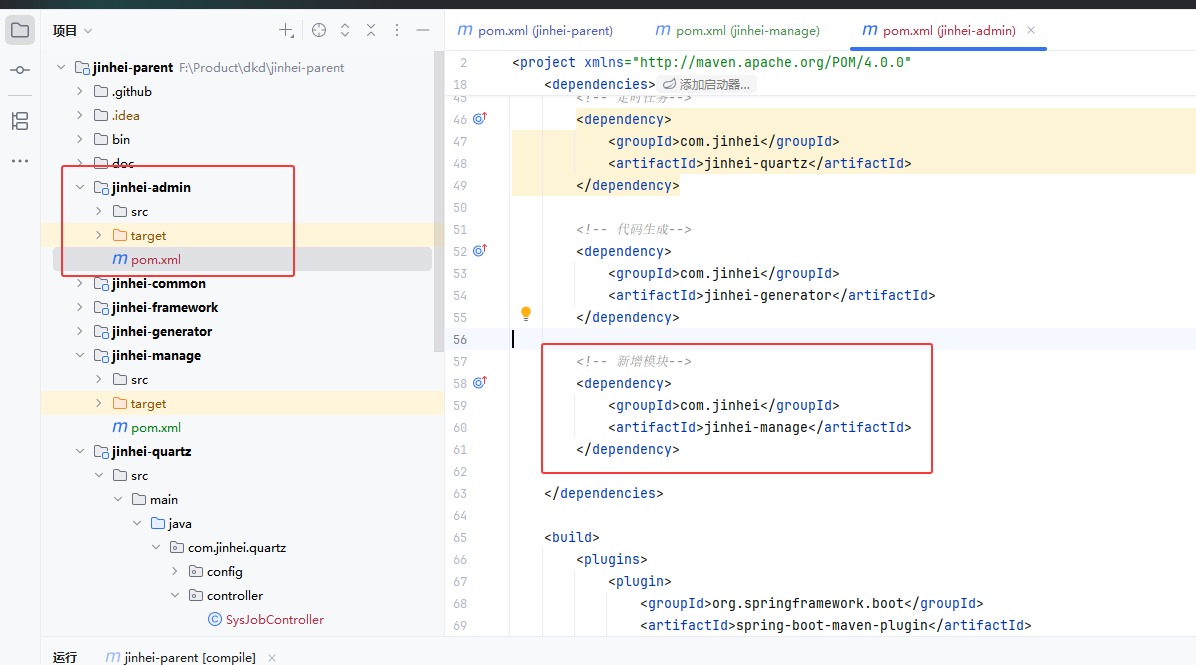Click Expand/Collapse All arrows icon
This screenshot has height=665, width=1196.
click(345, 31)
